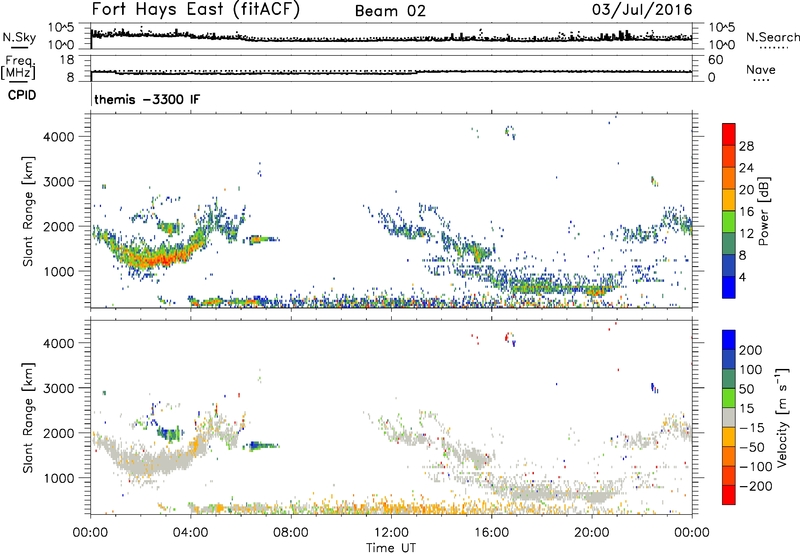Click the power panel 'Slant Range [km]' label
This screenshot has width=800, height=554.
pos(28,211)
